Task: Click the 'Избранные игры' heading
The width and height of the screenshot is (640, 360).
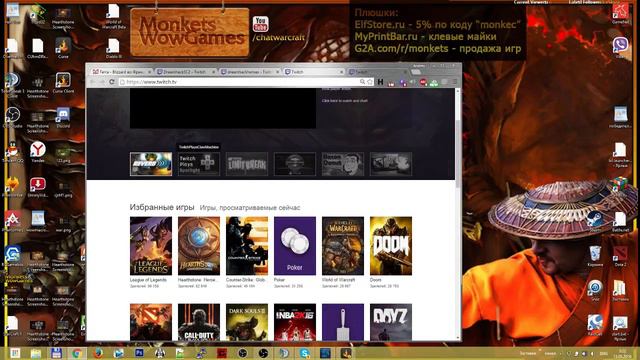Action: 162,207
